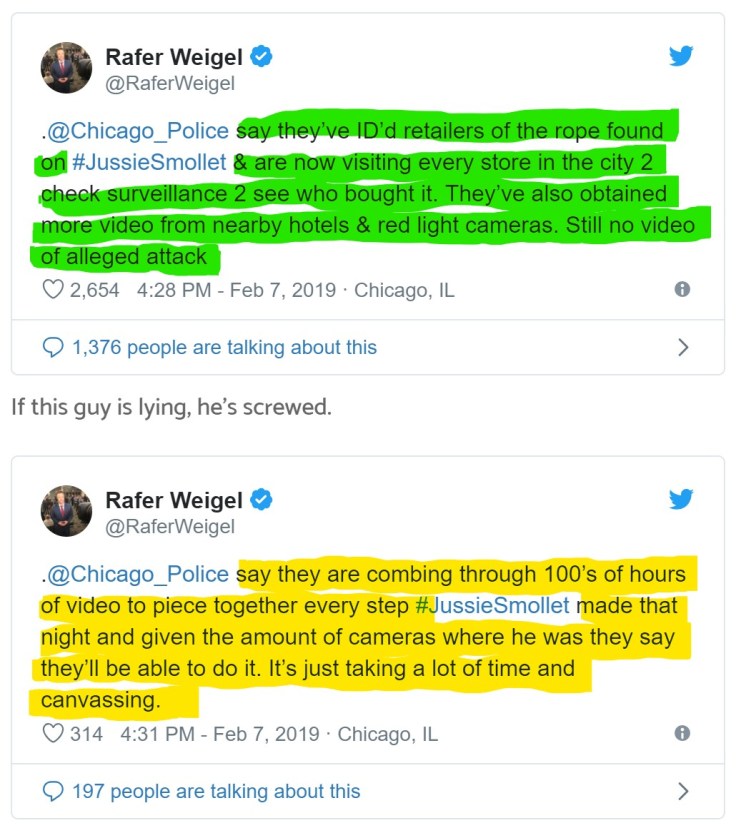This screenshot has height=828, width=736.
Task: Open the 4:28 PM - Feb 7, 2019 timestamp
Action: click(x=236, y=290)
